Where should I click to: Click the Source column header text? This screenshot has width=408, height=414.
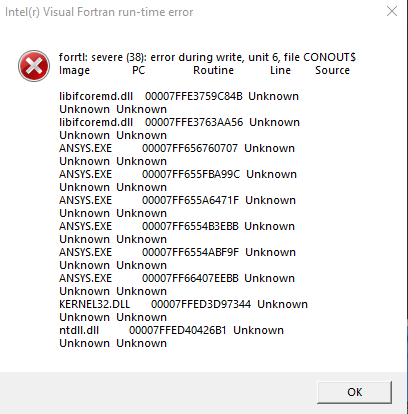(332, 70)
